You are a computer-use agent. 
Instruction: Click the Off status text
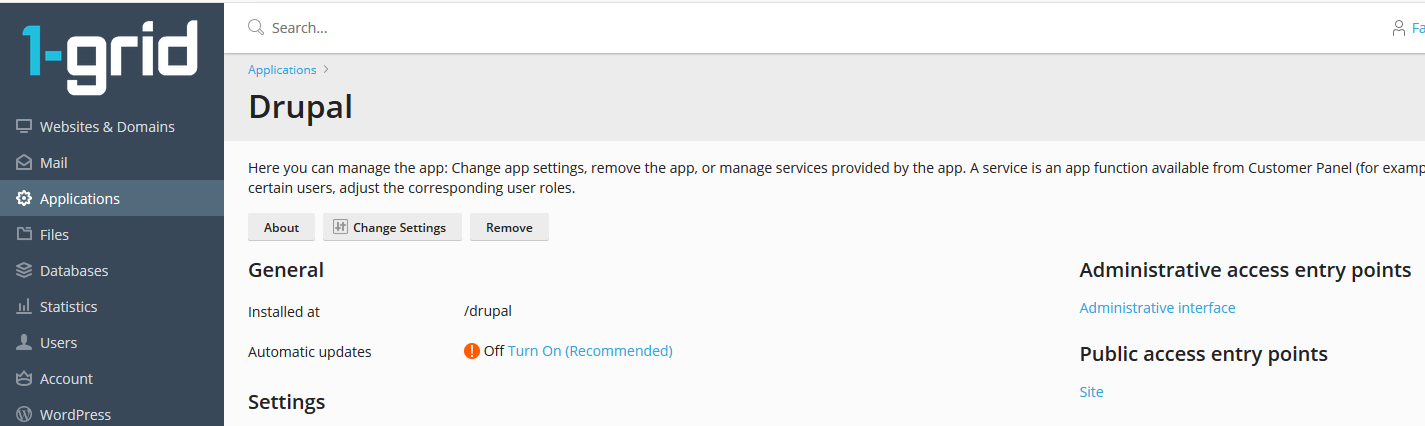click(x=493, y=351)
